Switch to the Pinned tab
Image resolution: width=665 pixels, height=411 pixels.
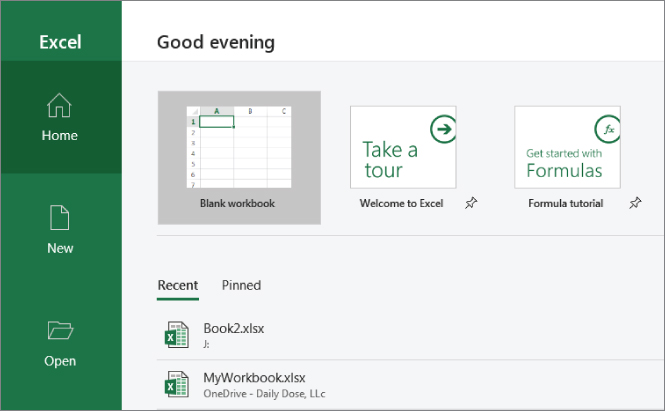click(x=241, y=285)
